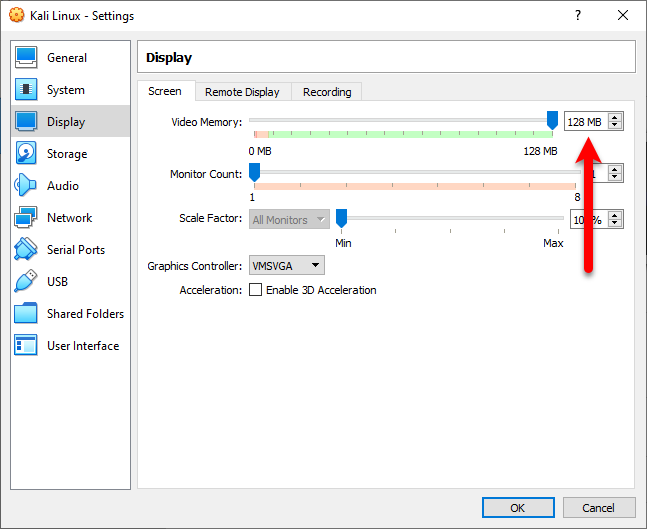
Task: Click the Audio speaker icon
Action: [26, 185]
